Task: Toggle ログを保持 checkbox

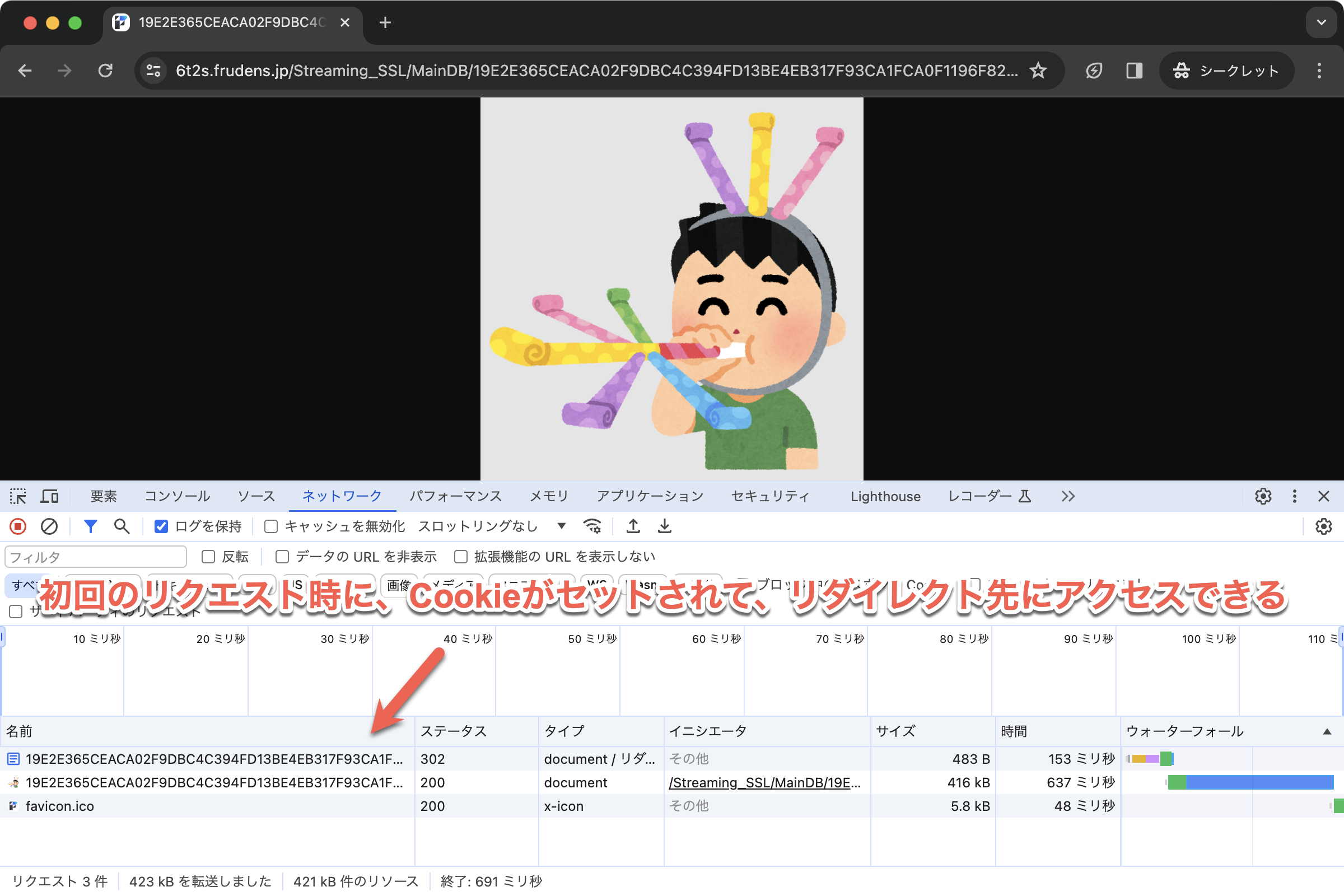Action: click(161, 526)
